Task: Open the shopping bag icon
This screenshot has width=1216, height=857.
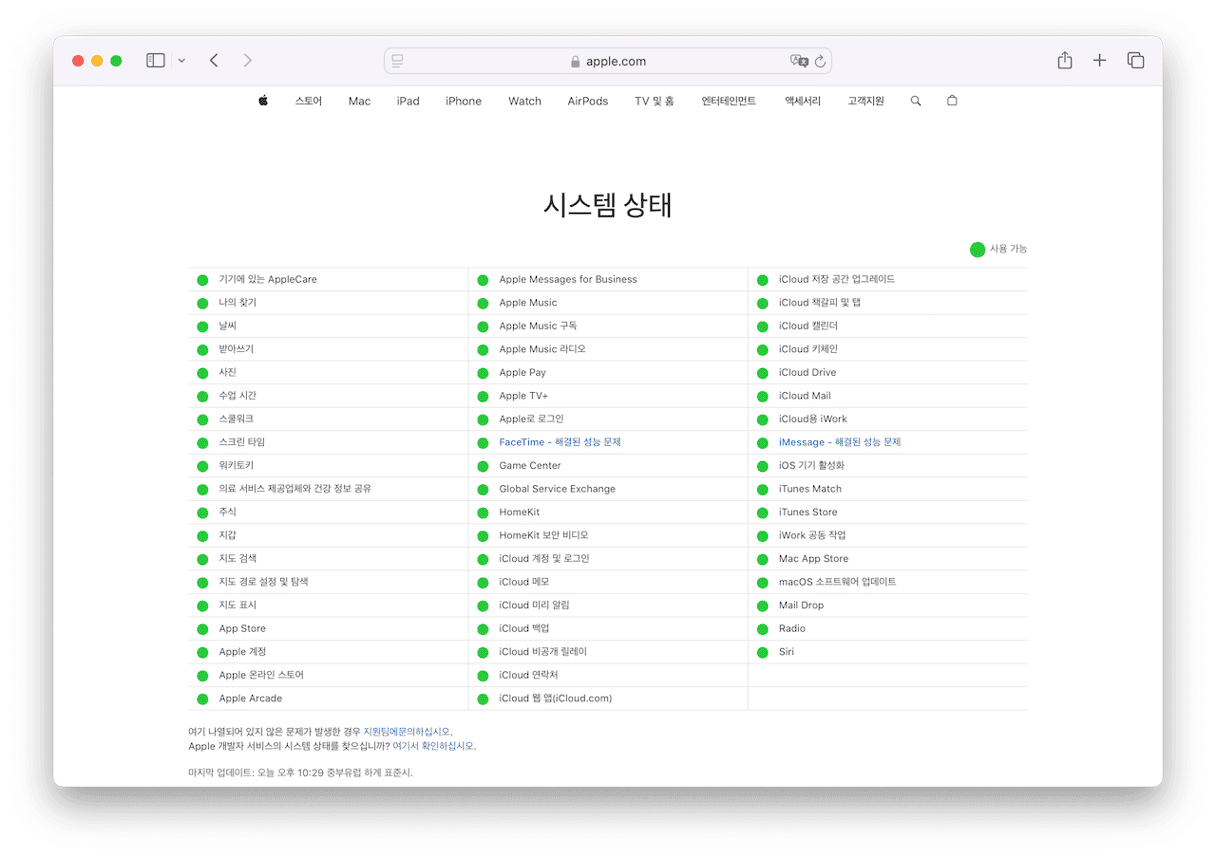Action: 952,100
